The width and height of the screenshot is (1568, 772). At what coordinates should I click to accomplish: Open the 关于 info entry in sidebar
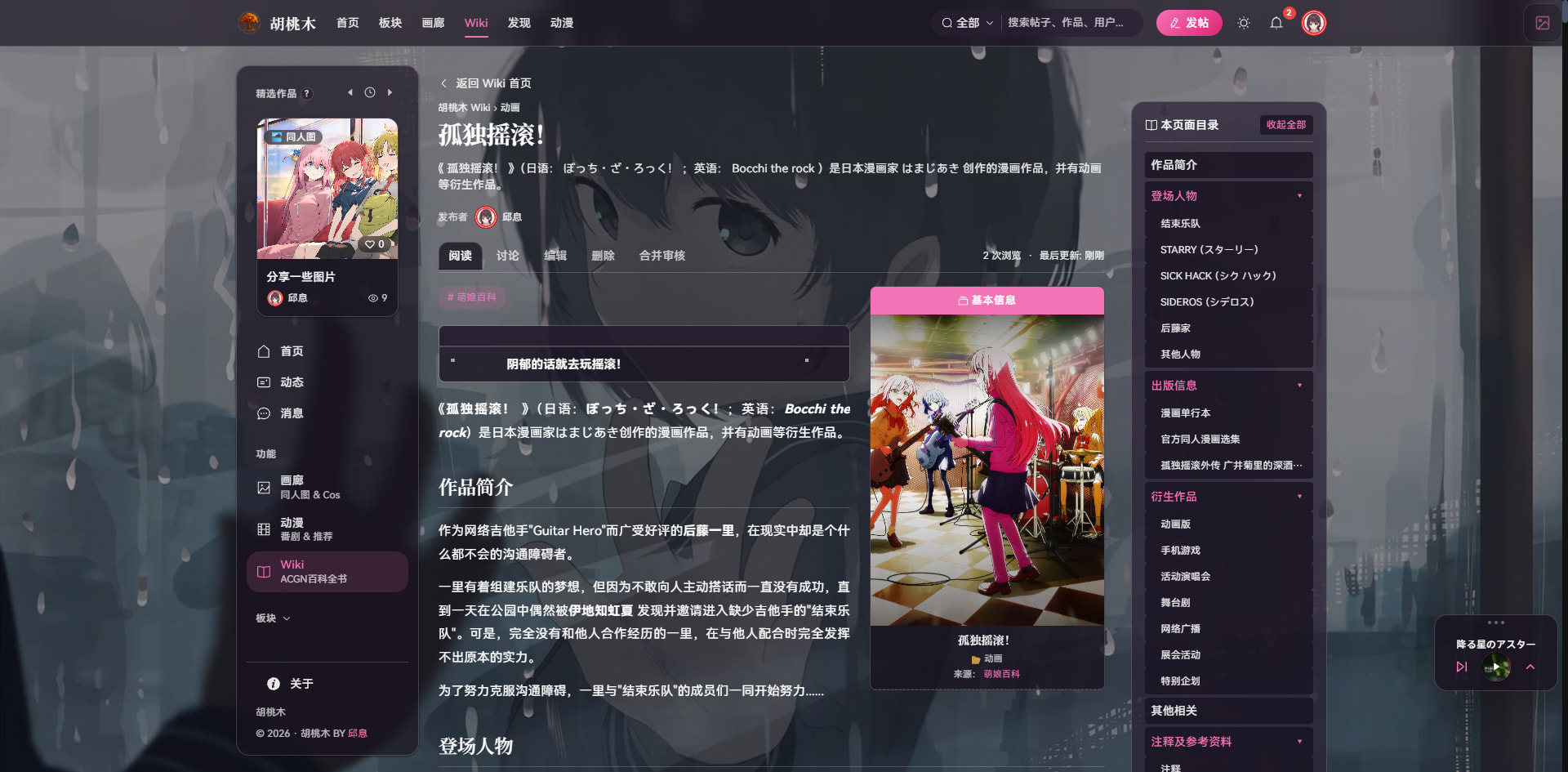pyautogui.click(x=290, y=684)
